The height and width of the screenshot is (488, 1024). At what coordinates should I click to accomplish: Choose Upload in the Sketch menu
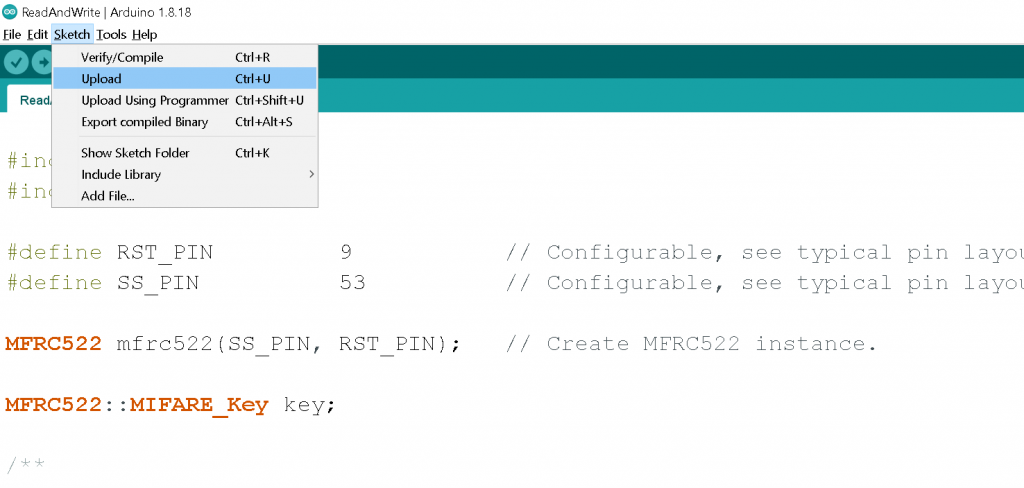101,79
